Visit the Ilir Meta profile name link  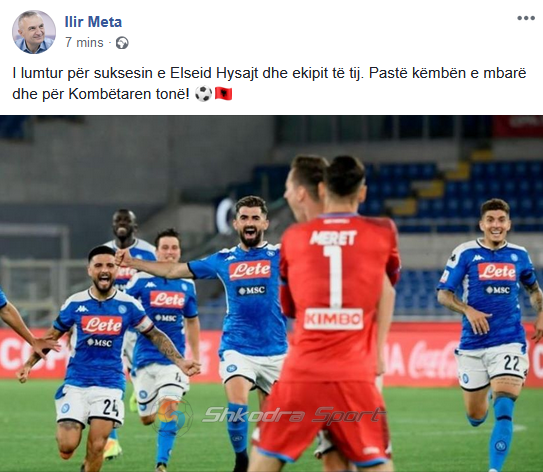coord(93,22)
